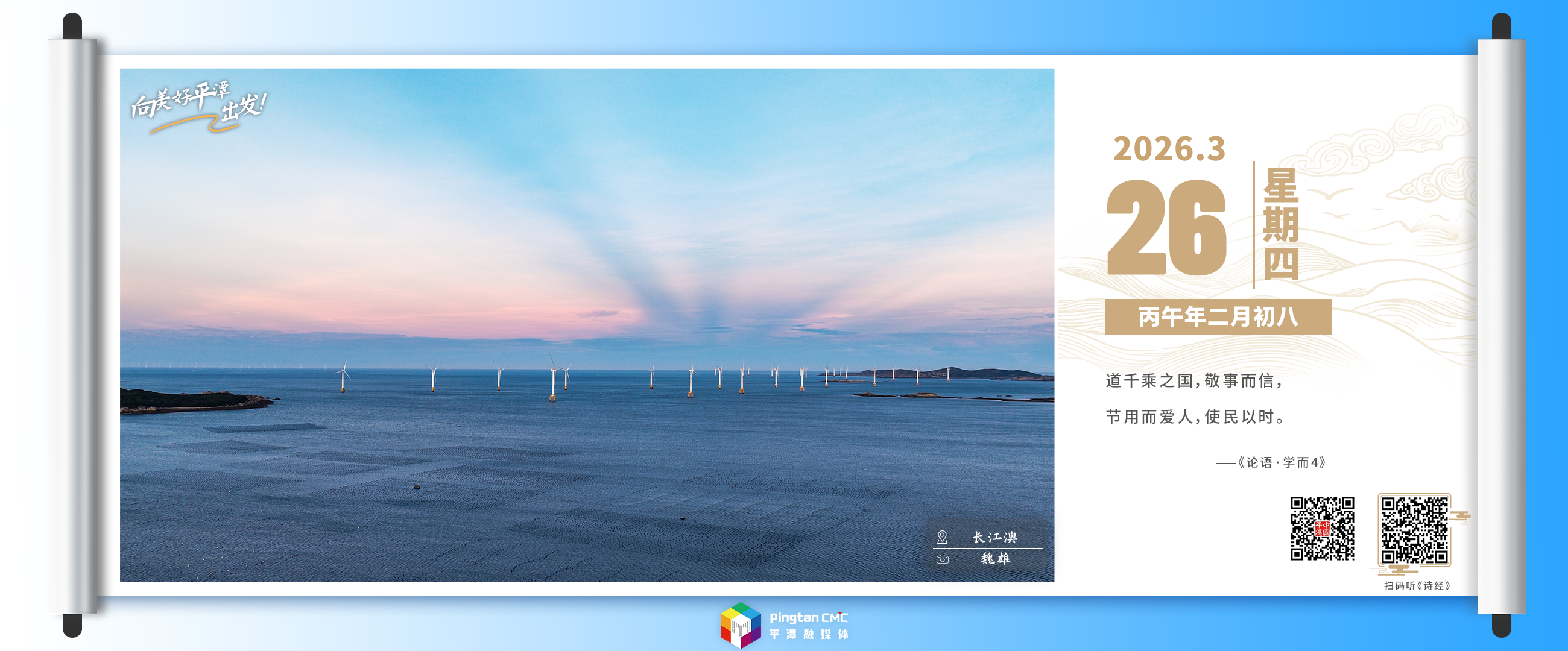Click the left QR code with red seal
Viewport: 1568px width, 651px height.
coord(1322,528)
